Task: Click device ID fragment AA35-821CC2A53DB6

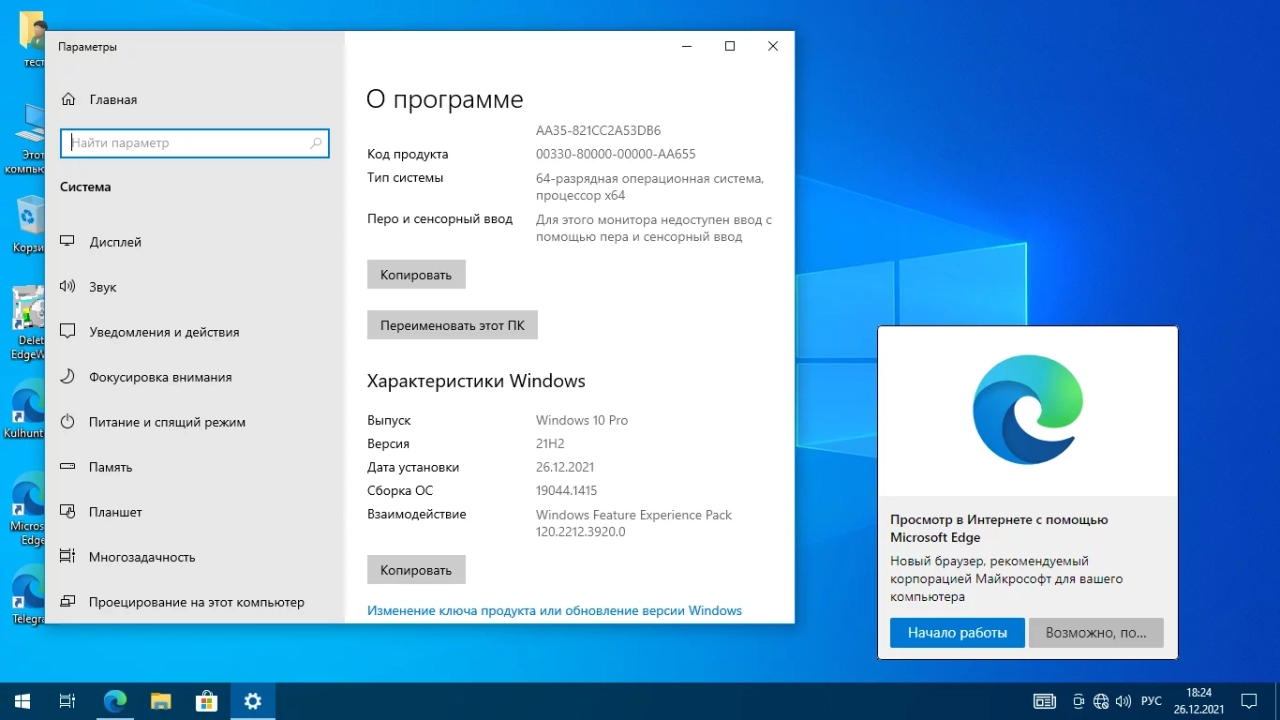Action: (x=598, y=131)
